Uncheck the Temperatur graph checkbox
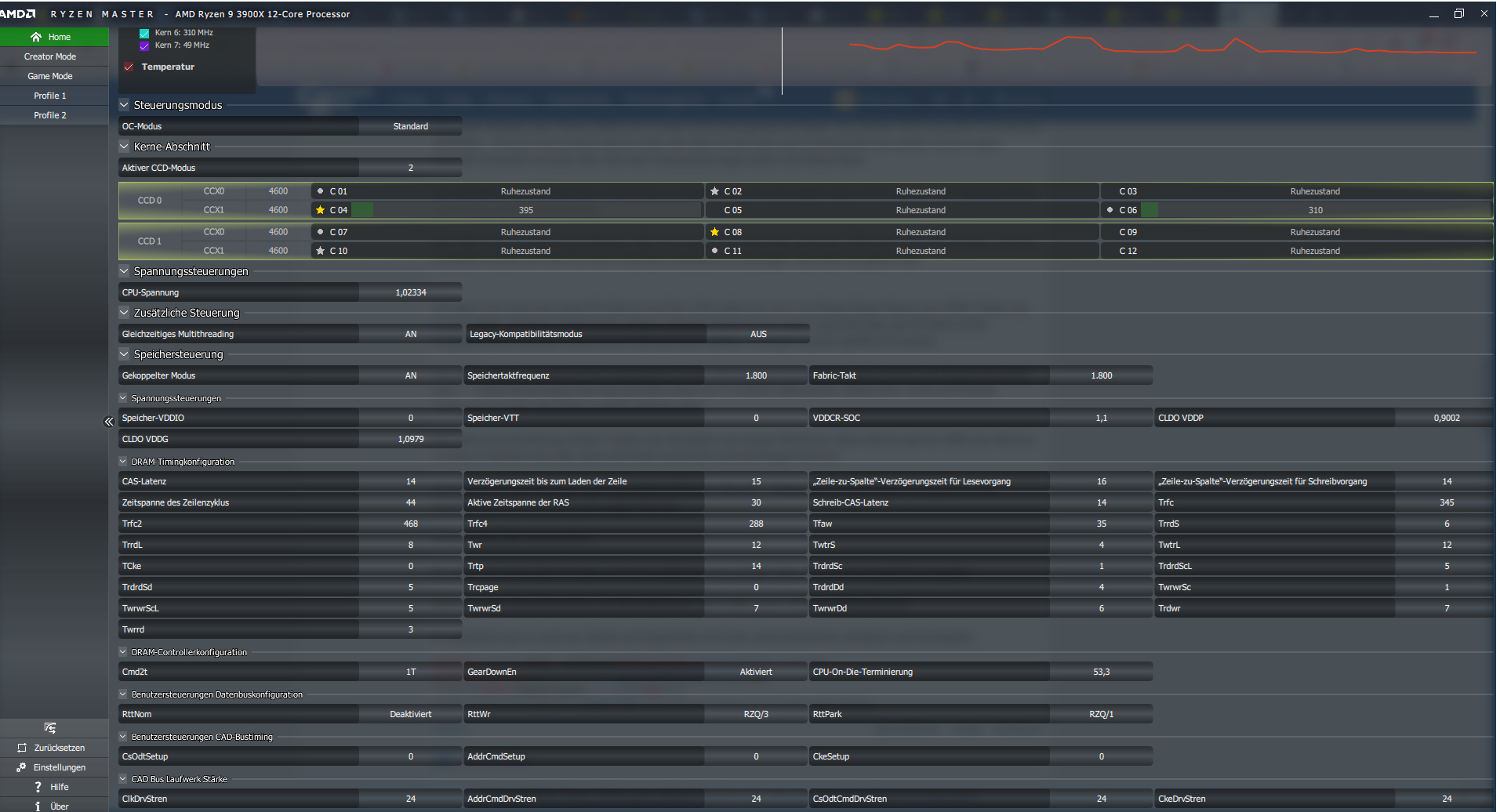The height and width of the screenshot is (812, 1500). click(x=129, y=67)
